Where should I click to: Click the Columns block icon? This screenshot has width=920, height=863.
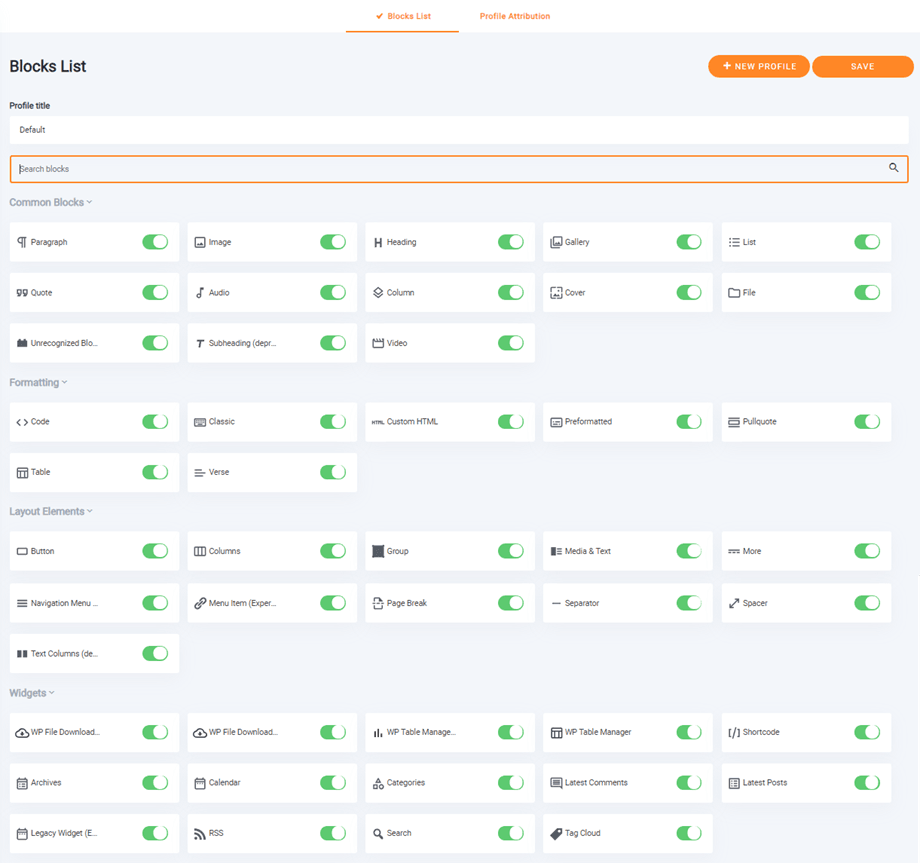point(200,551)
